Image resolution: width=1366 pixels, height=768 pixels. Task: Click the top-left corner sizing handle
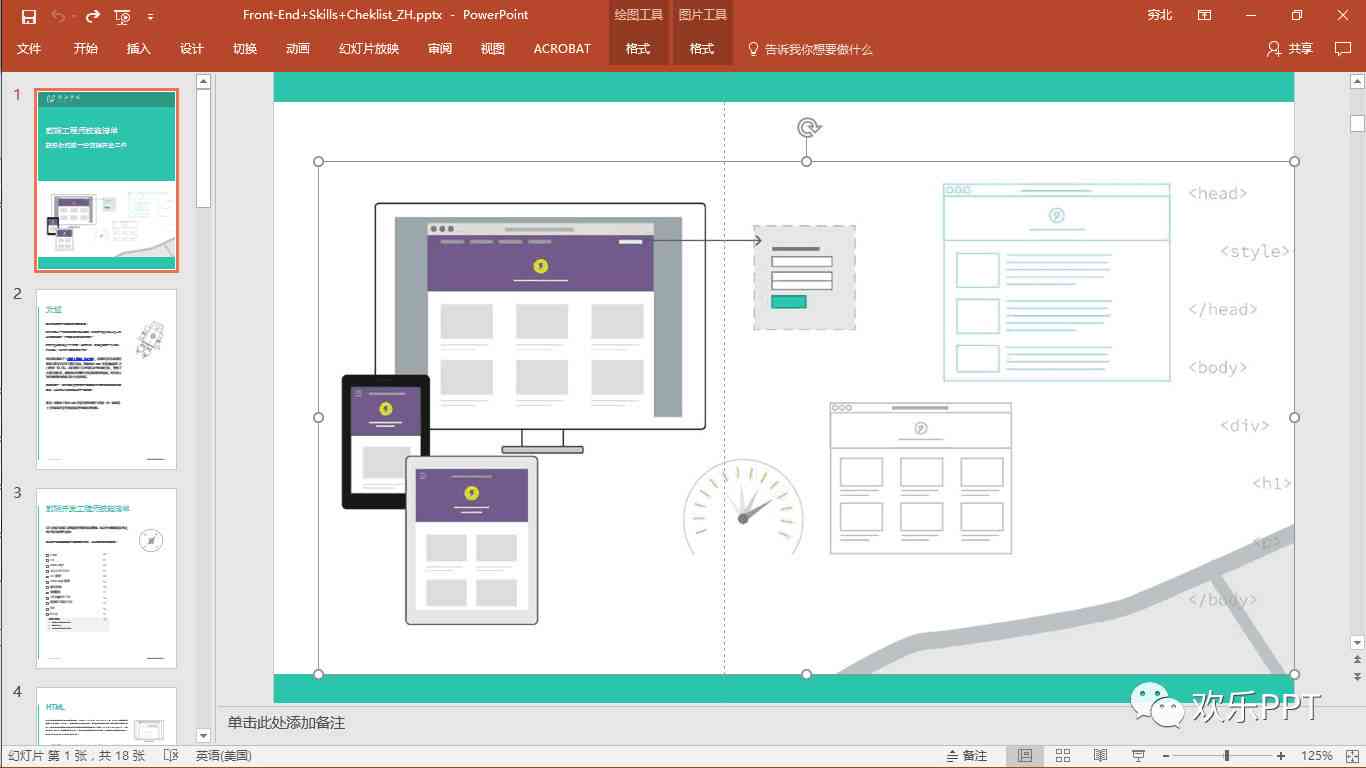pos(319,161)
